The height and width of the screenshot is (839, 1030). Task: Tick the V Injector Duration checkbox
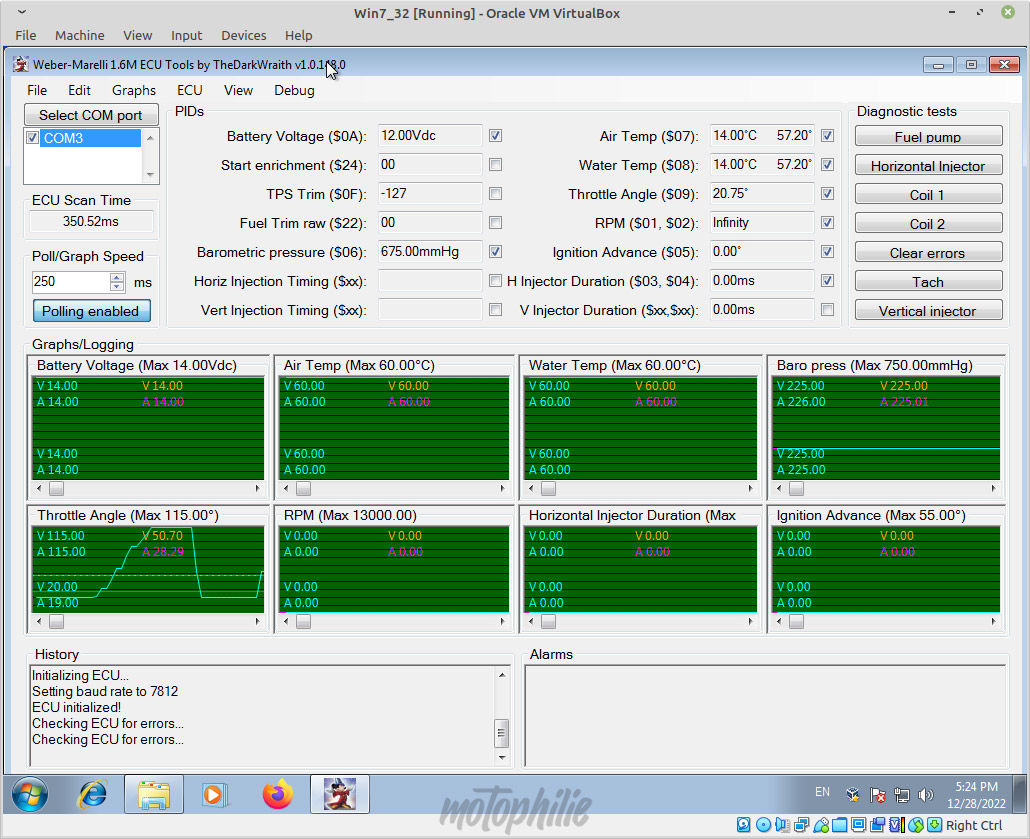(x=828, y=309)
